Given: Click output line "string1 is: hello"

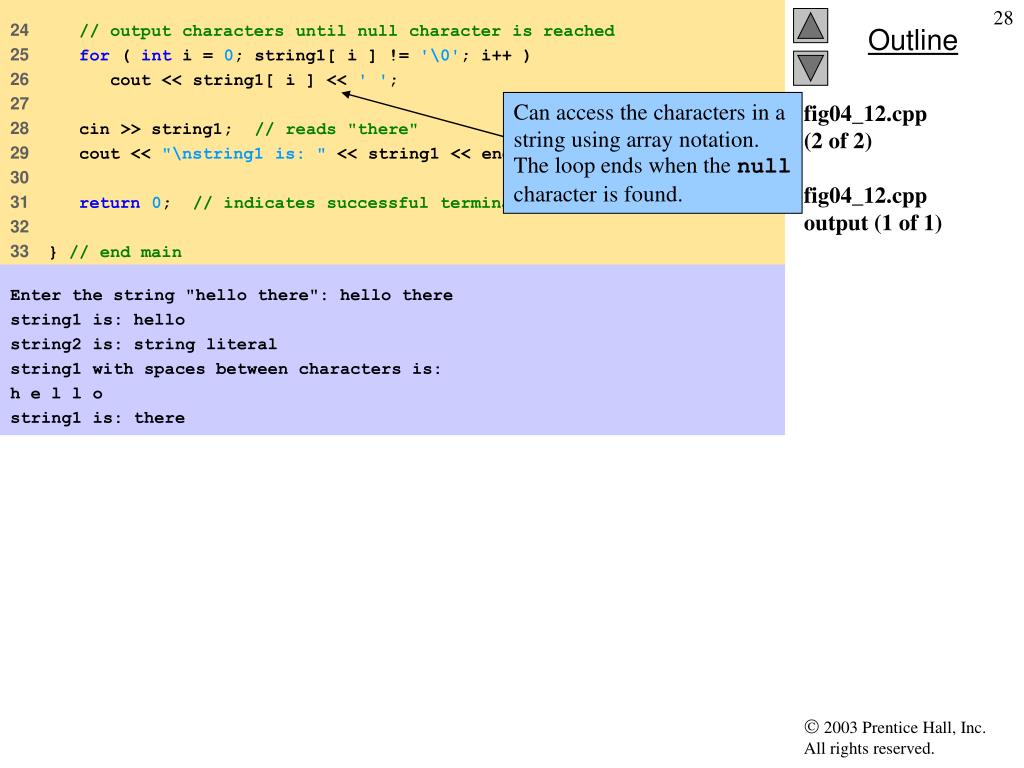Looking at the screenshot, I should click(x=97, y=320).
